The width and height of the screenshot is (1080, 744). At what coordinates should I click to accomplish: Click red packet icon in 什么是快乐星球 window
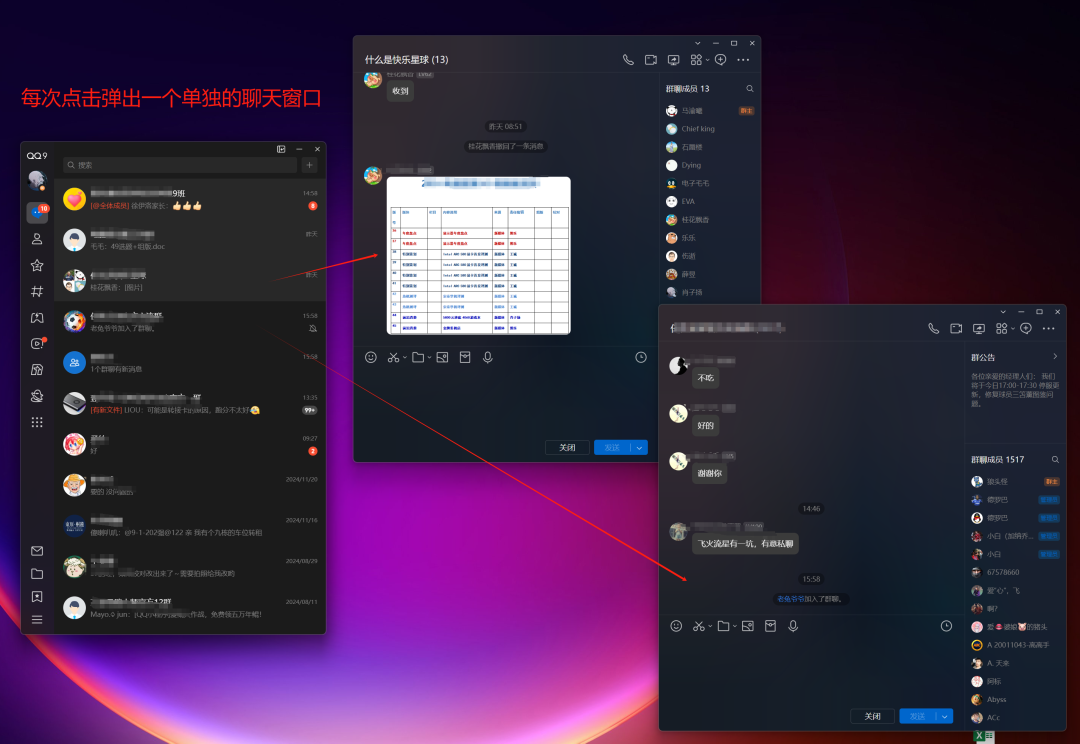coord(465,358)
